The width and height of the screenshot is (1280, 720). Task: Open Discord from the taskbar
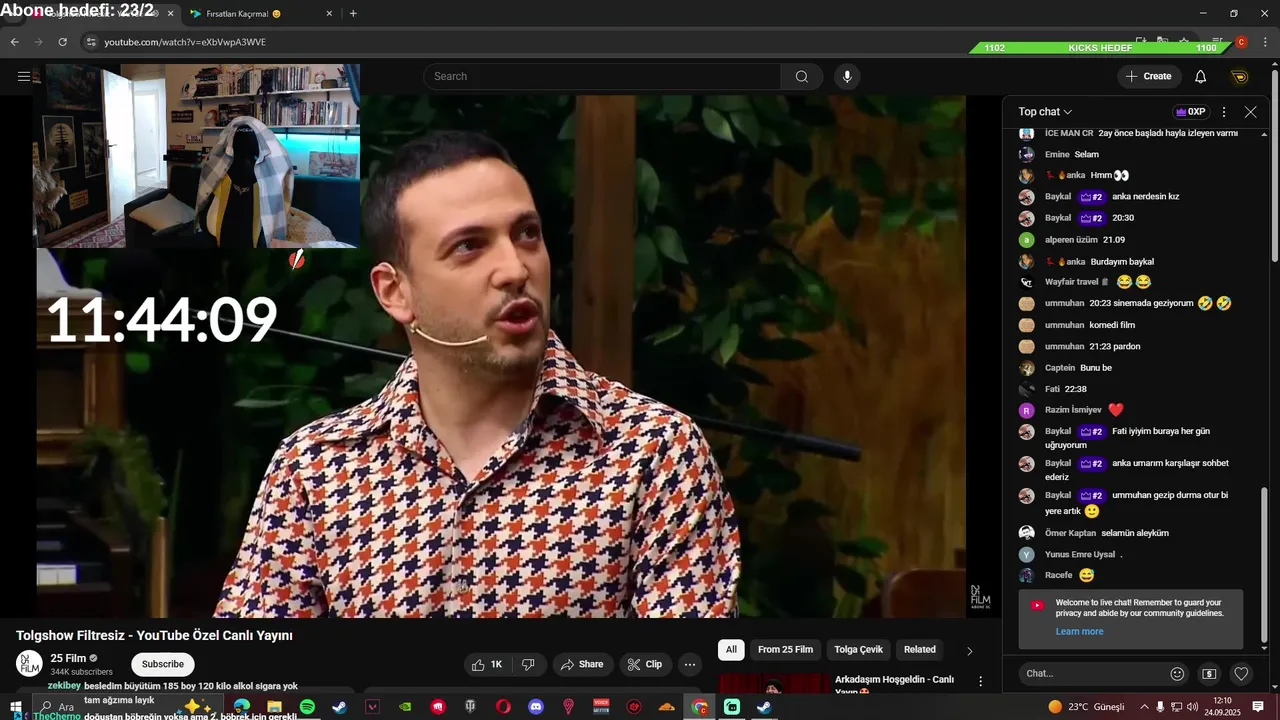click(535, 707)
